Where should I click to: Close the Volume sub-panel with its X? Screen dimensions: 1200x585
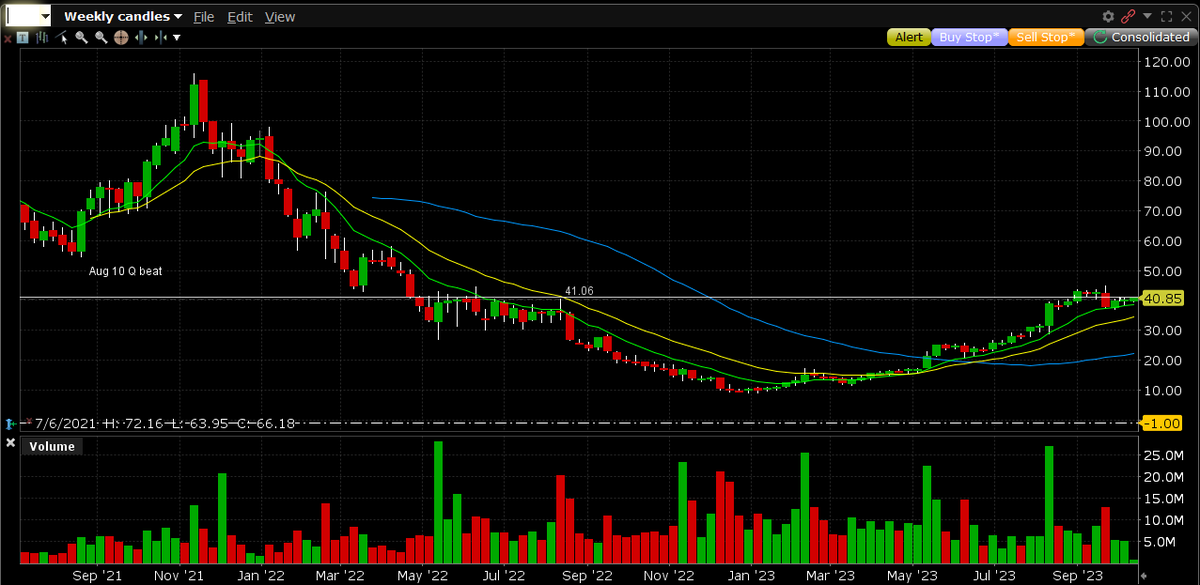[x=10, y=442]
